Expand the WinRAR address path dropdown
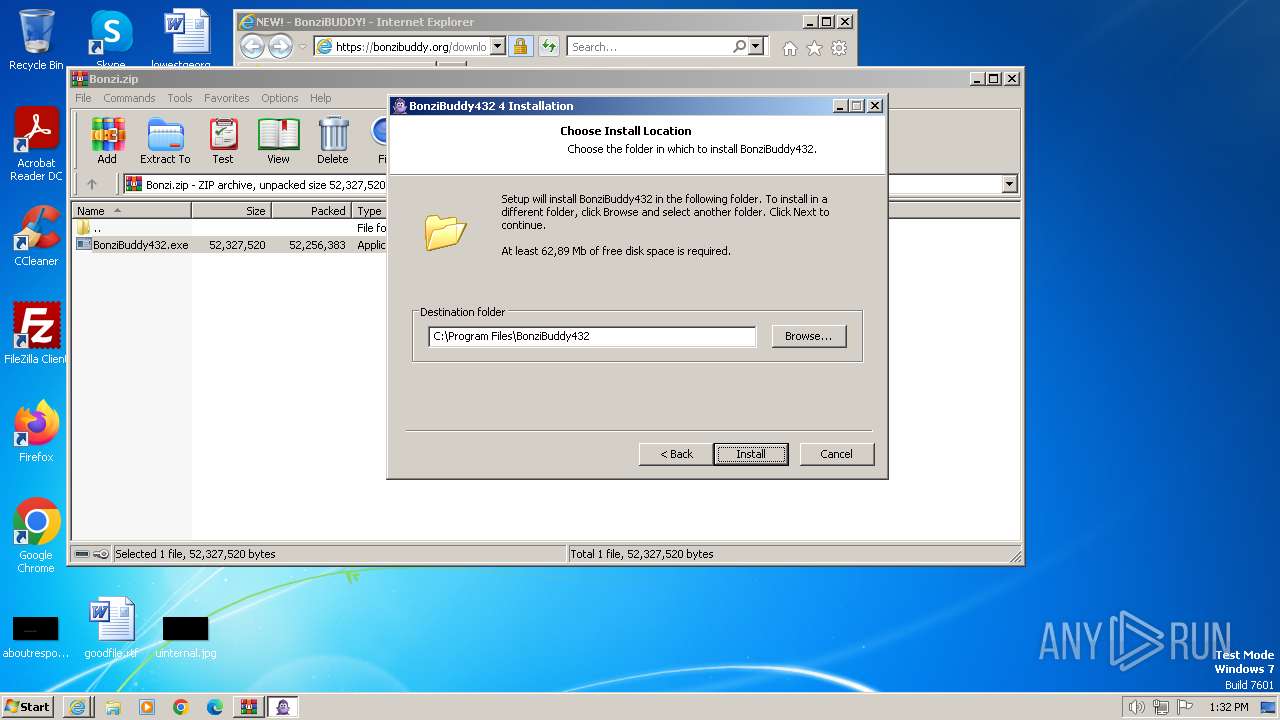 tap(1009, 184)
